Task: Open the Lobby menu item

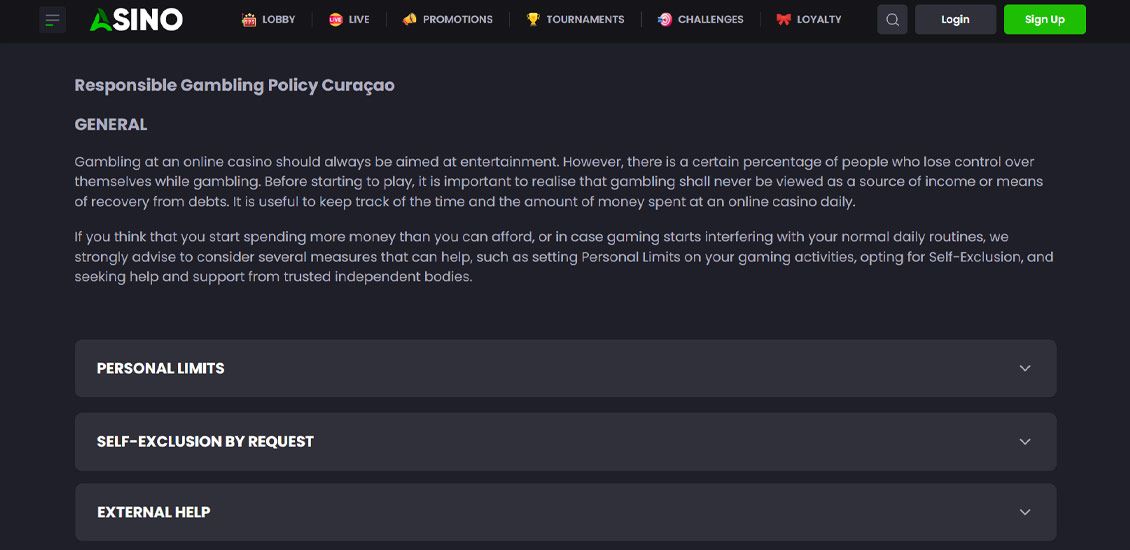Action: pyautogui.click(x=279, y=19)
